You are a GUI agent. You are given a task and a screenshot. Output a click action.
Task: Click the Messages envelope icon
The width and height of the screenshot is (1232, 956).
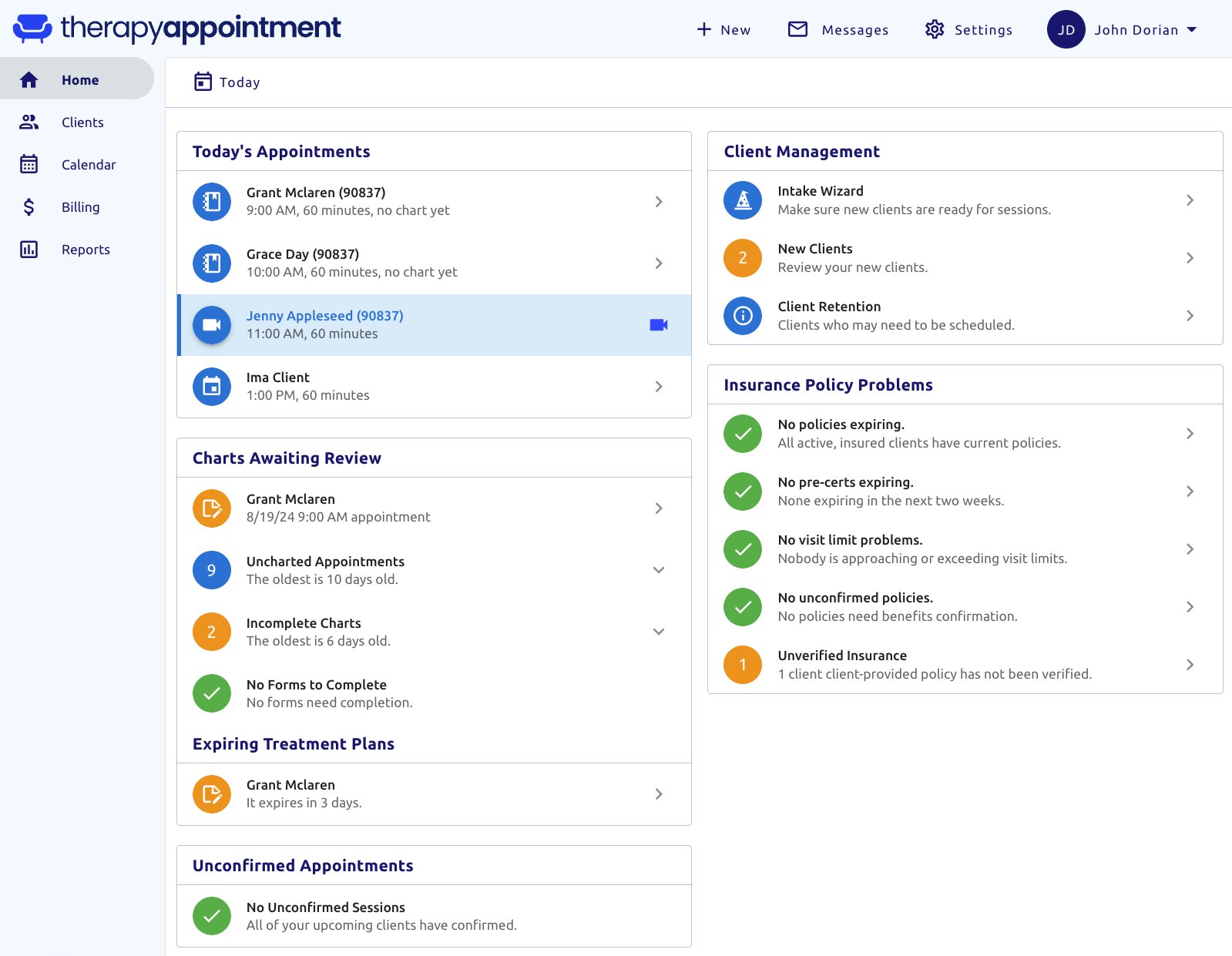(x=797, y=29)
